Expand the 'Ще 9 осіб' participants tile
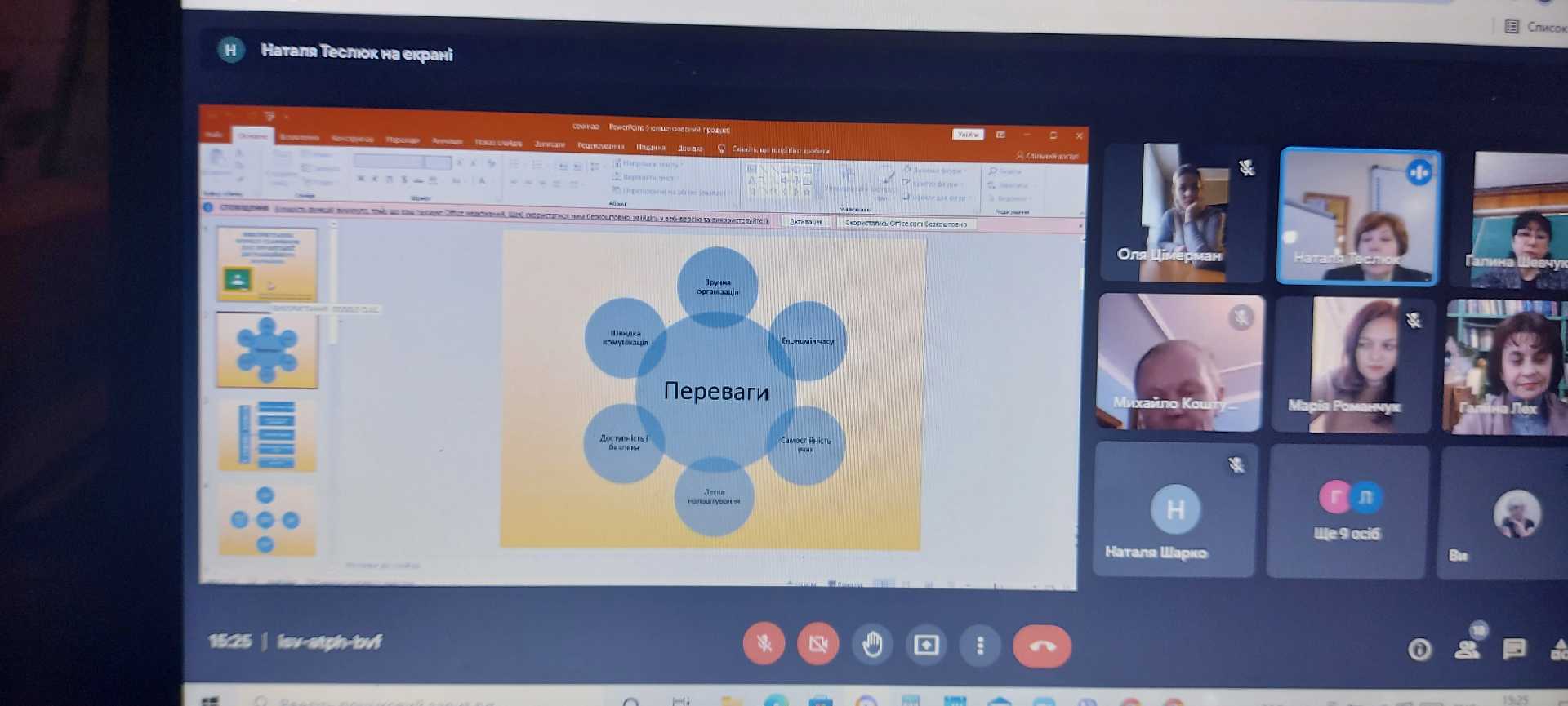The height and width of the screenshot is (706, 1568). click(1347, 512)
